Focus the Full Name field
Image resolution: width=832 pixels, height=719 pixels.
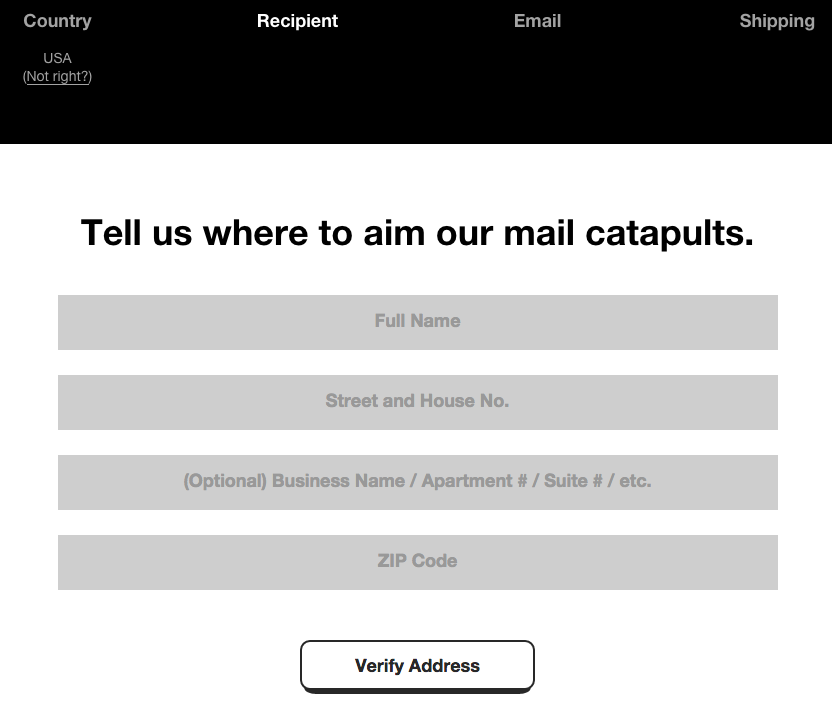point(417,322)
